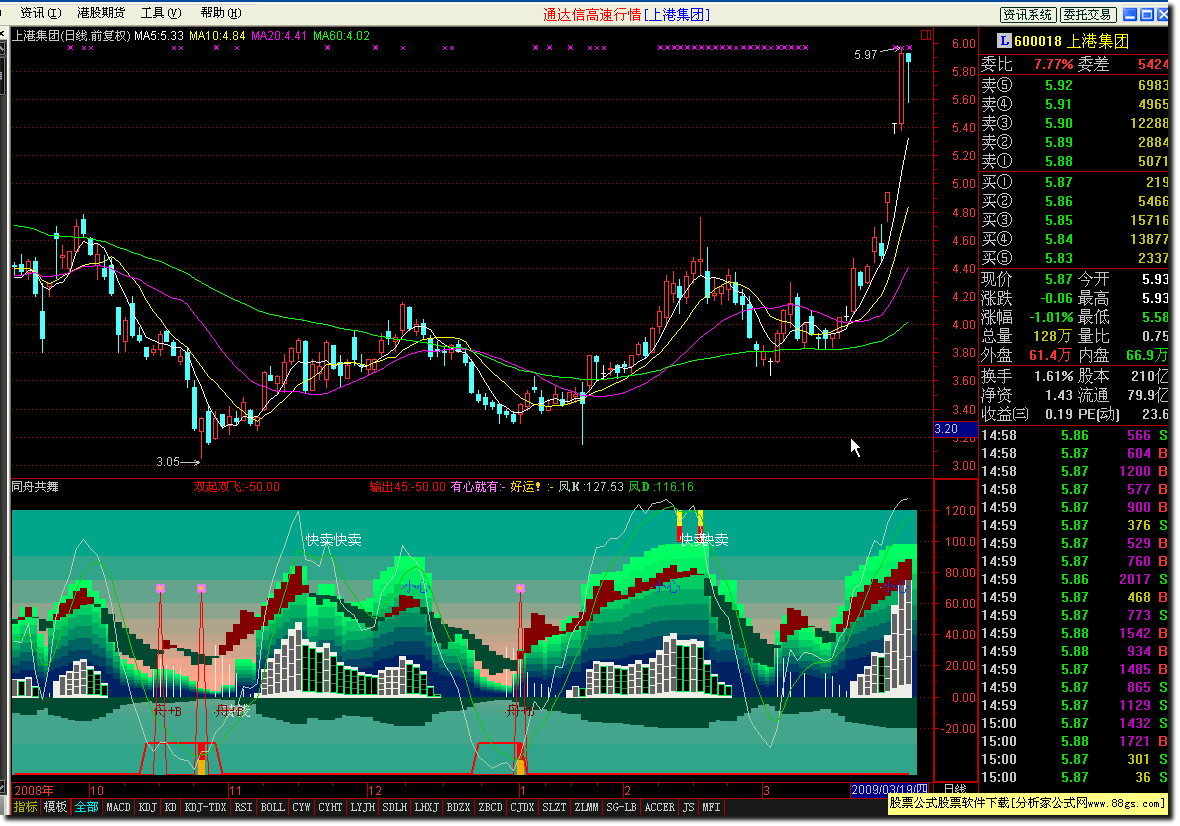The height and width of the screenshot is (826, 1180).
Task: Click the 日线 period label at the bottom right
Action: (x=955, y=789)
